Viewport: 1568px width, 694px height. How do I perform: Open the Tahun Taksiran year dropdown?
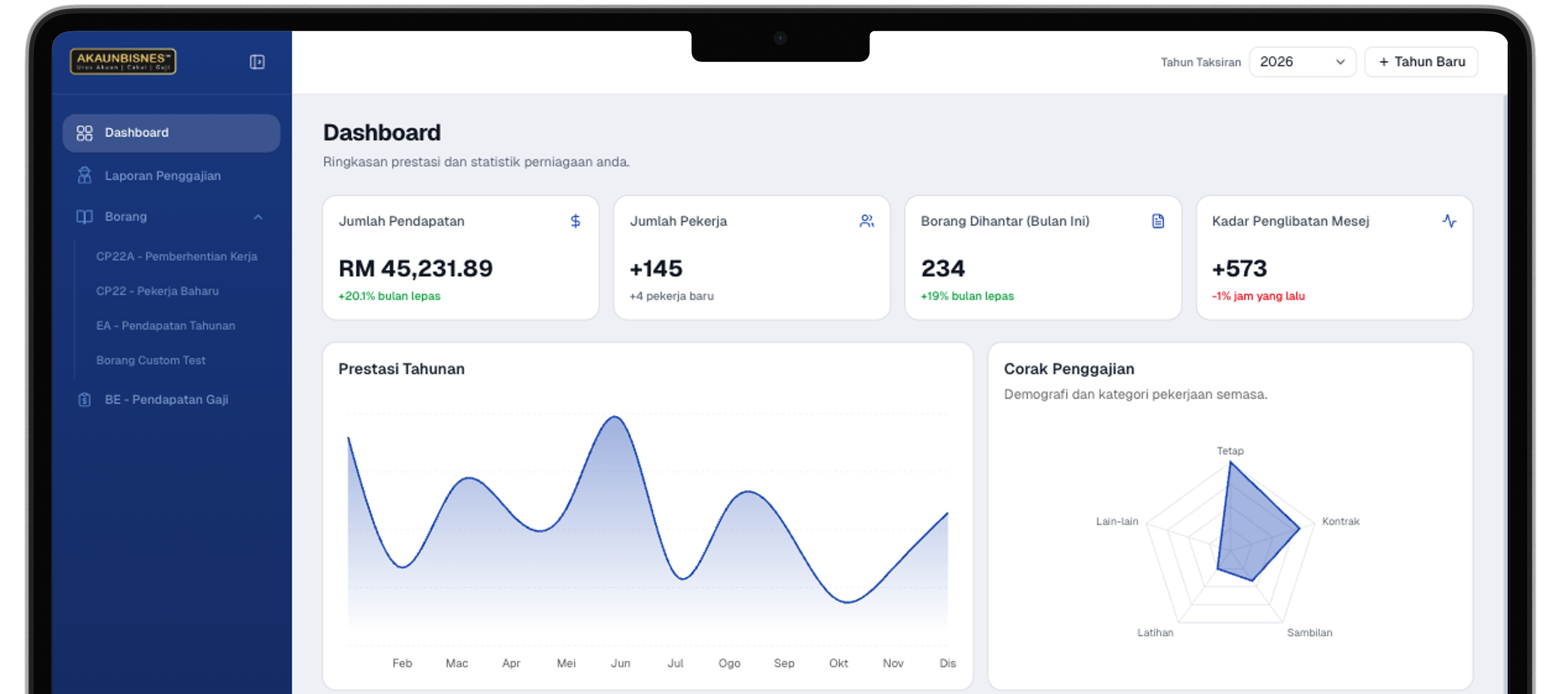click(x=1302, y=61)
